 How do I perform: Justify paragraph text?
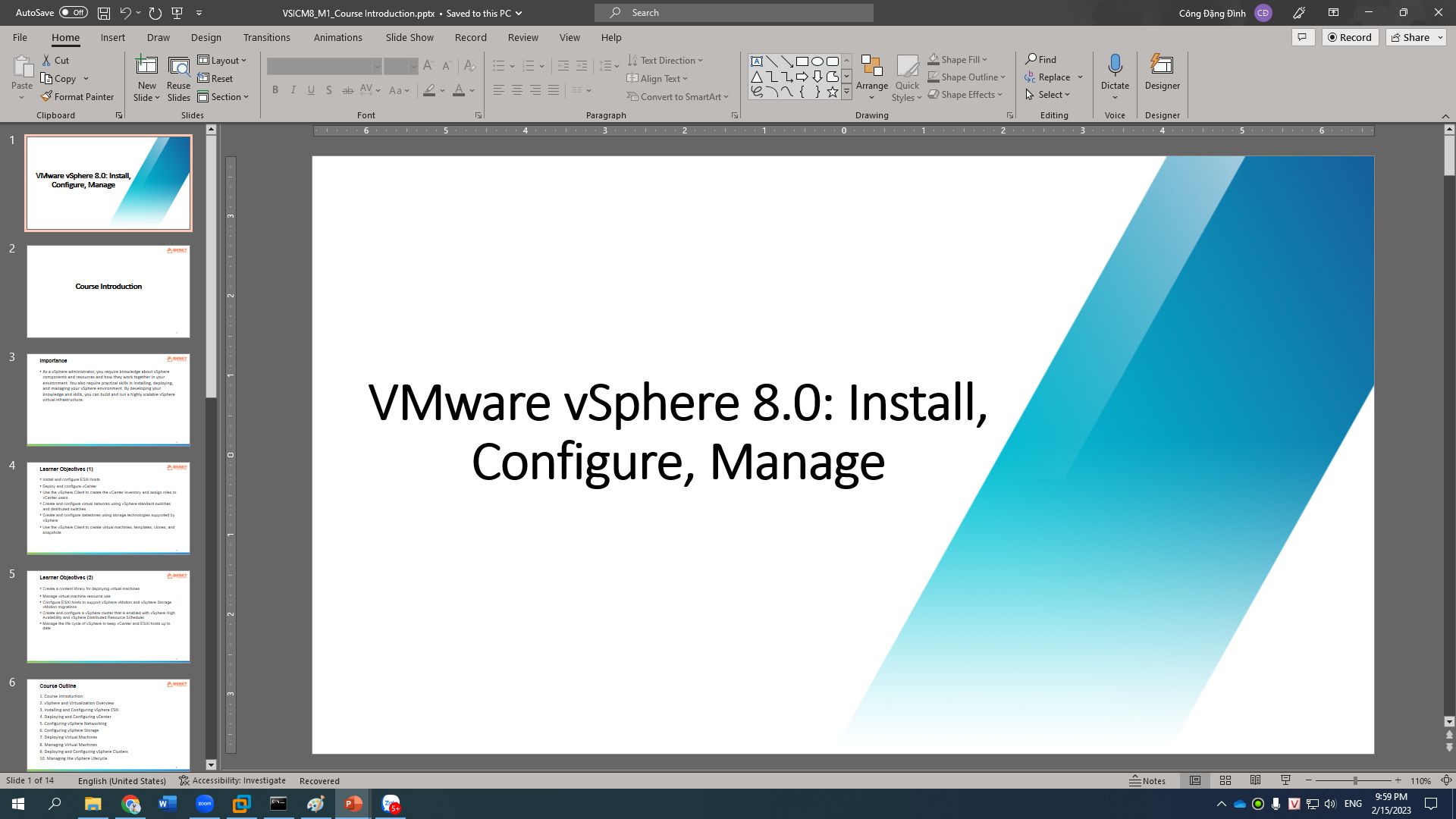[x=554, y=90]
